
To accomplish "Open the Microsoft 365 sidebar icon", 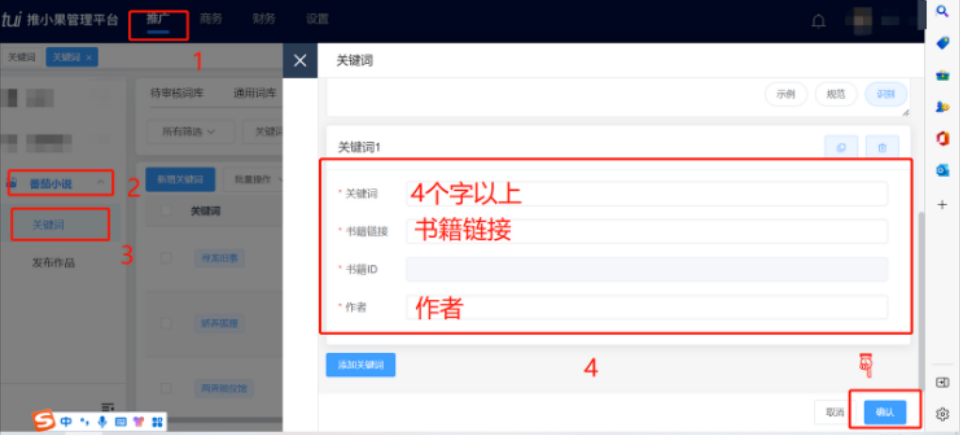I will coord(942,139).
